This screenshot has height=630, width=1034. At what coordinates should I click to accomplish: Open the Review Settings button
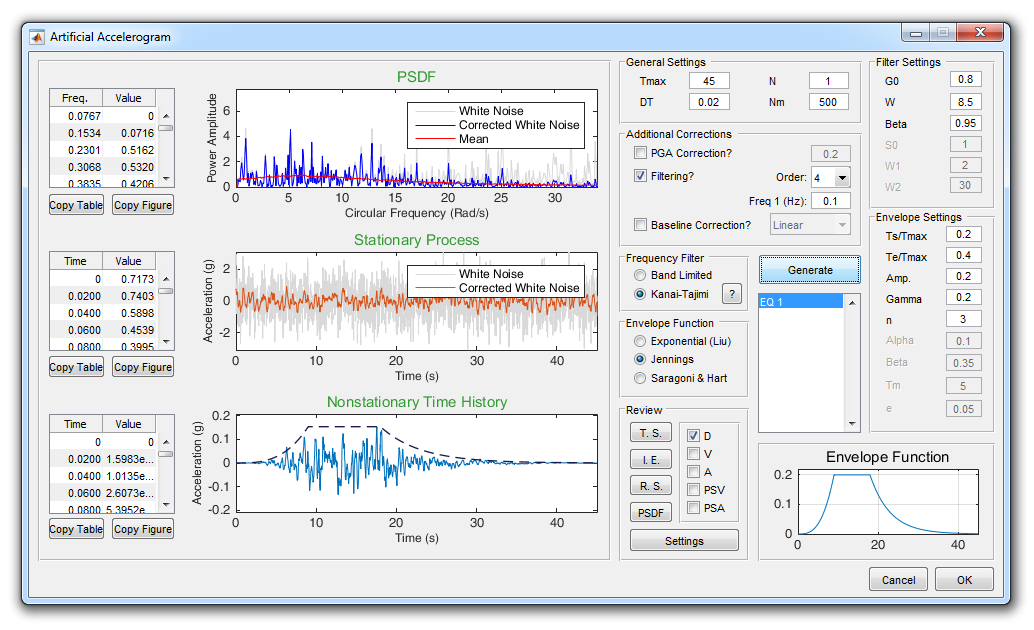(684, 540)
